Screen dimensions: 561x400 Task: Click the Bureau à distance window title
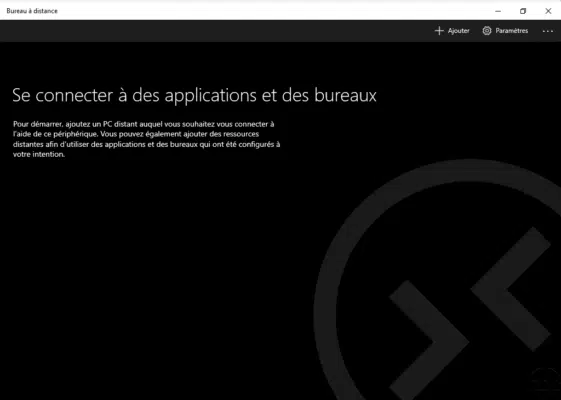[32, 11]
